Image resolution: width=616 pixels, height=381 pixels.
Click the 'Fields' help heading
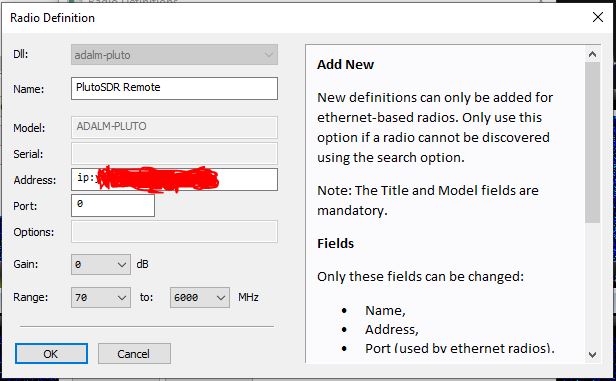pos(336,244)
